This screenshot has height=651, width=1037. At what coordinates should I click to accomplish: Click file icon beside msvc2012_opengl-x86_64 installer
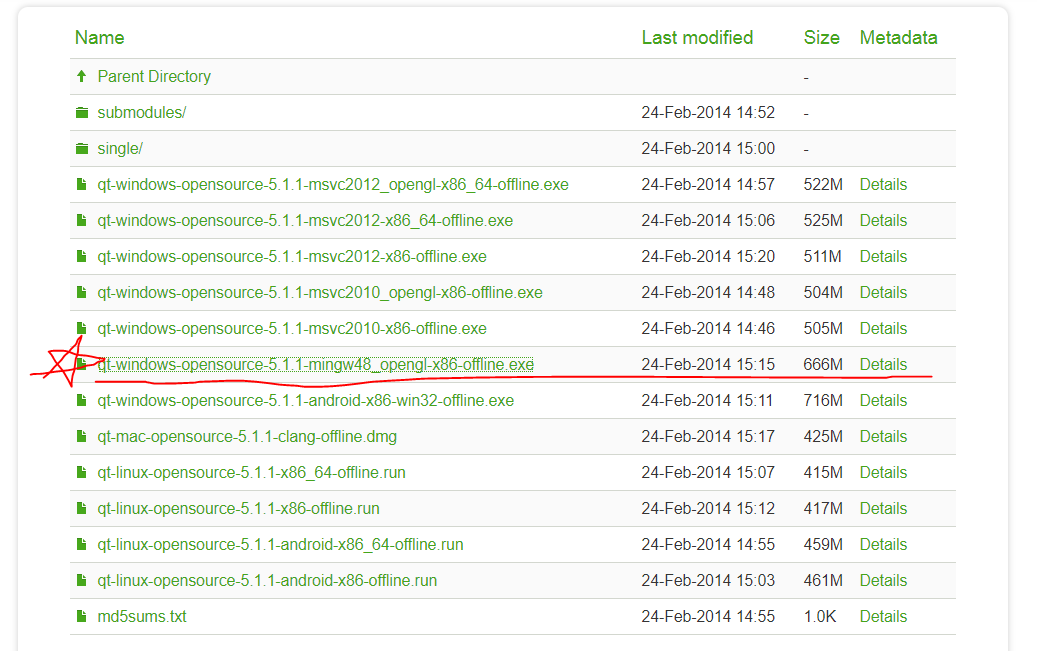pos(81,184)
